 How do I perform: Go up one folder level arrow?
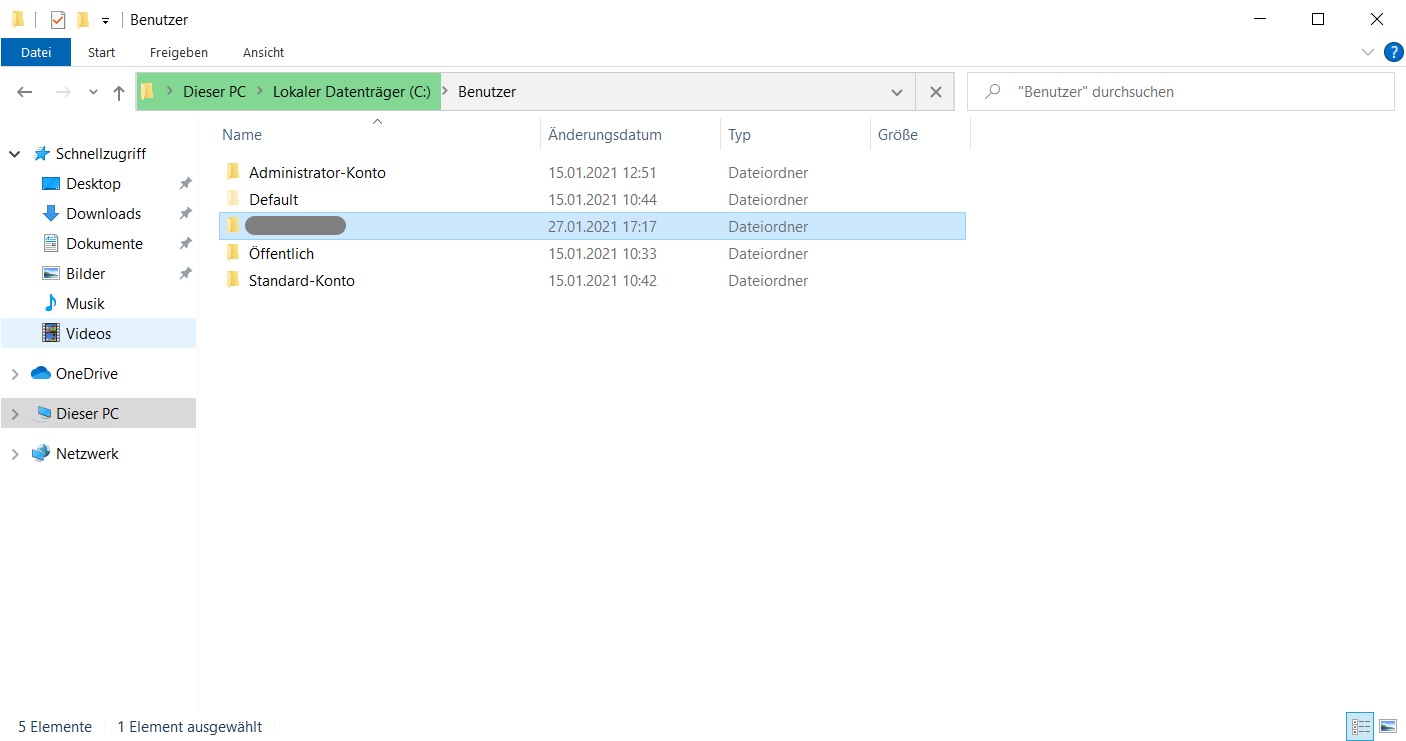point(119,92)
